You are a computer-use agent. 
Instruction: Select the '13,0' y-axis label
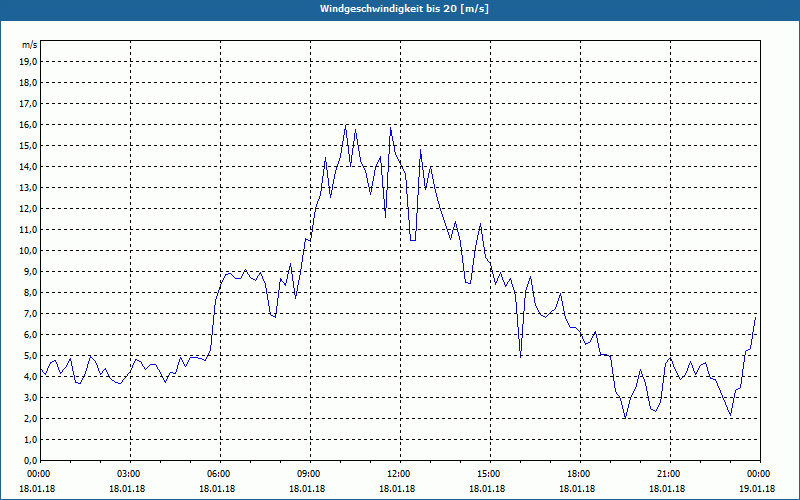(x=28, y=188)
